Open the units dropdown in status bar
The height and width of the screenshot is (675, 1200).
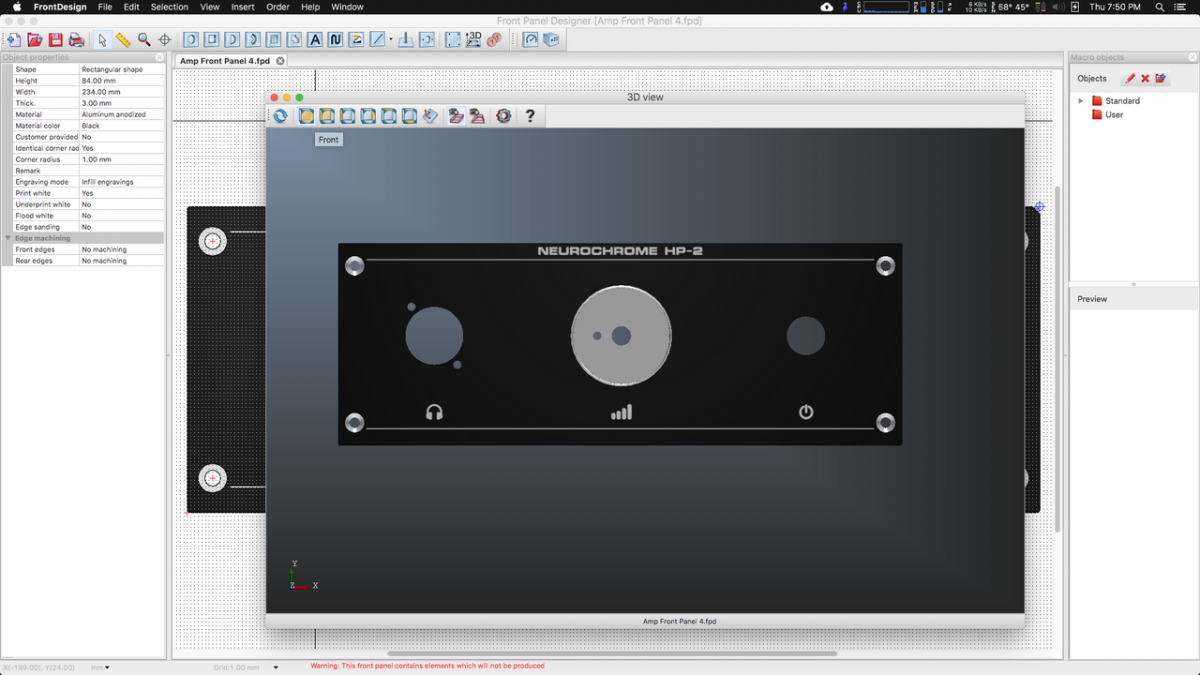point(101,667)
